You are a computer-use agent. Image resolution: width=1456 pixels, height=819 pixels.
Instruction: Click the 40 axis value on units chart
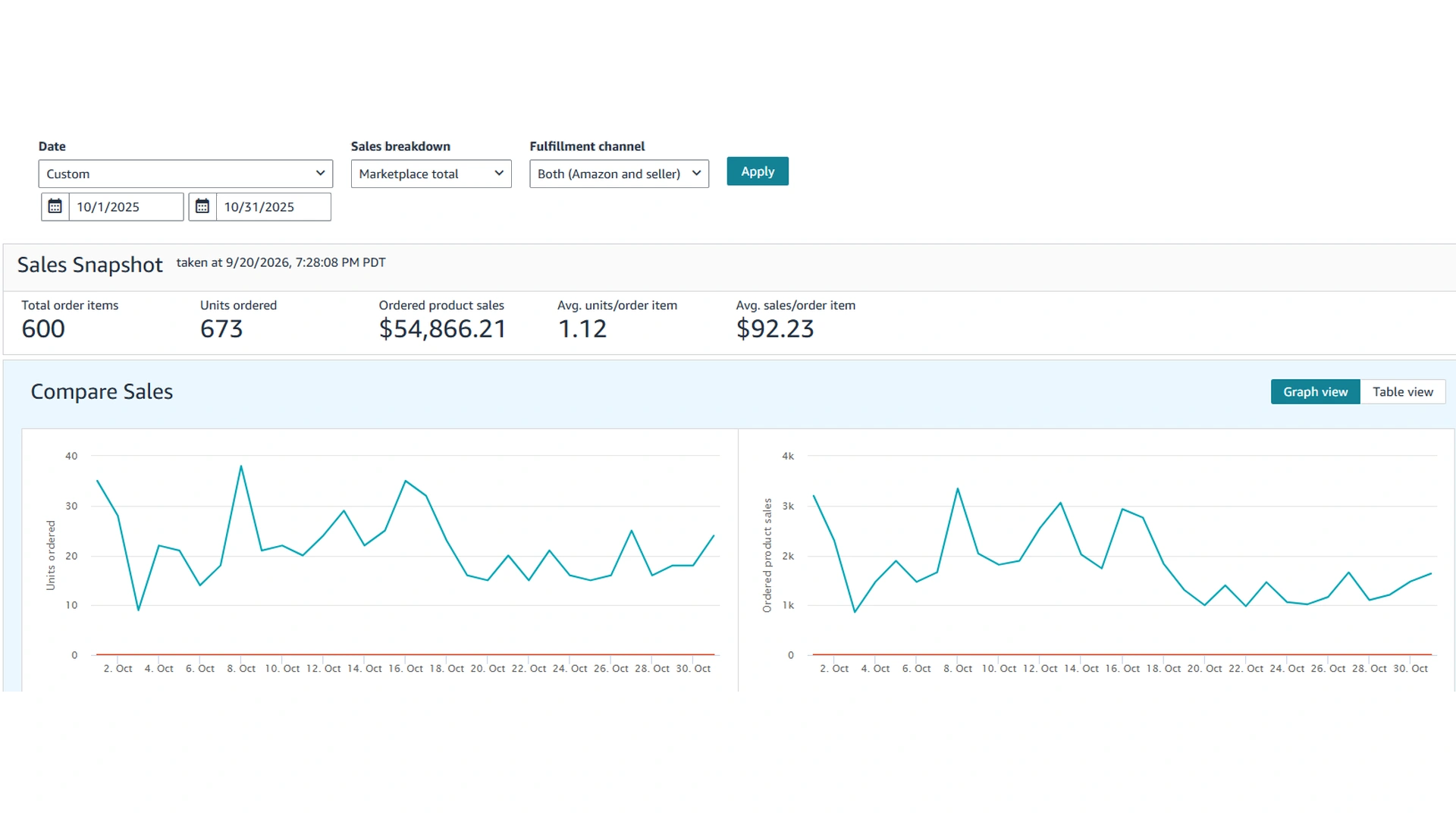pos(71,457)
